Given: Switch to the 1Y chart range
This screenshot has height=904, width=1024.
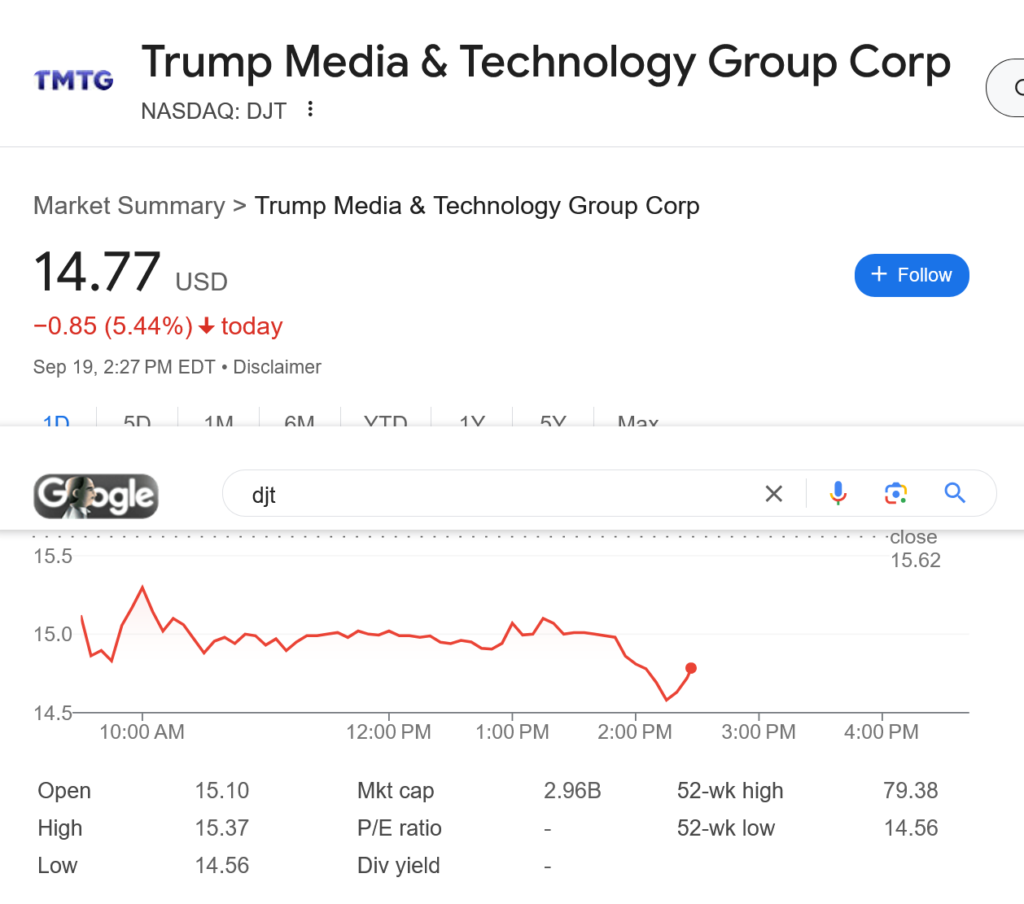Looking at the screenshot, I should pyautogui.click(x=471, y=421).
